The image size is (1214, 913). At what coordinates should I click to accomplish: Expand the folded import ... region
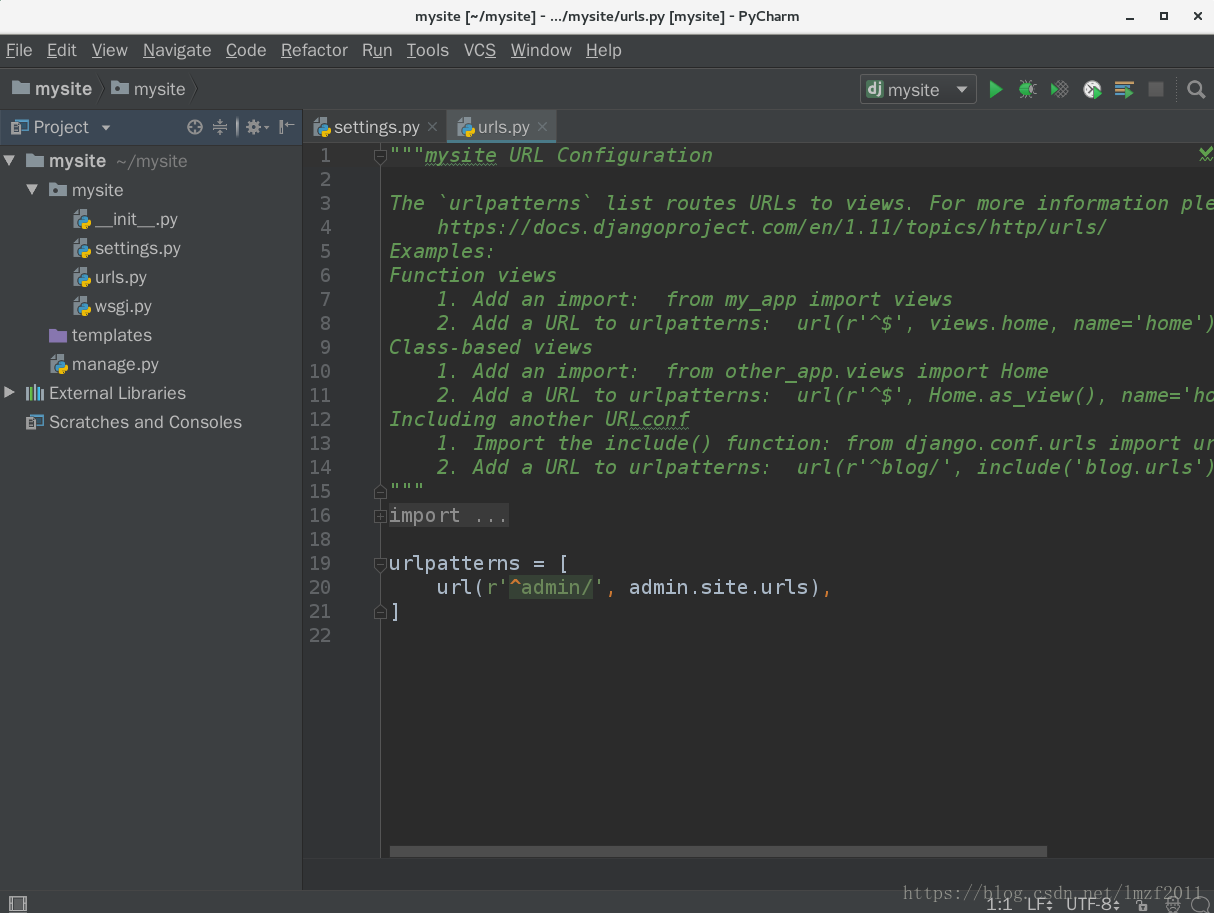click(x=380, y=516)
